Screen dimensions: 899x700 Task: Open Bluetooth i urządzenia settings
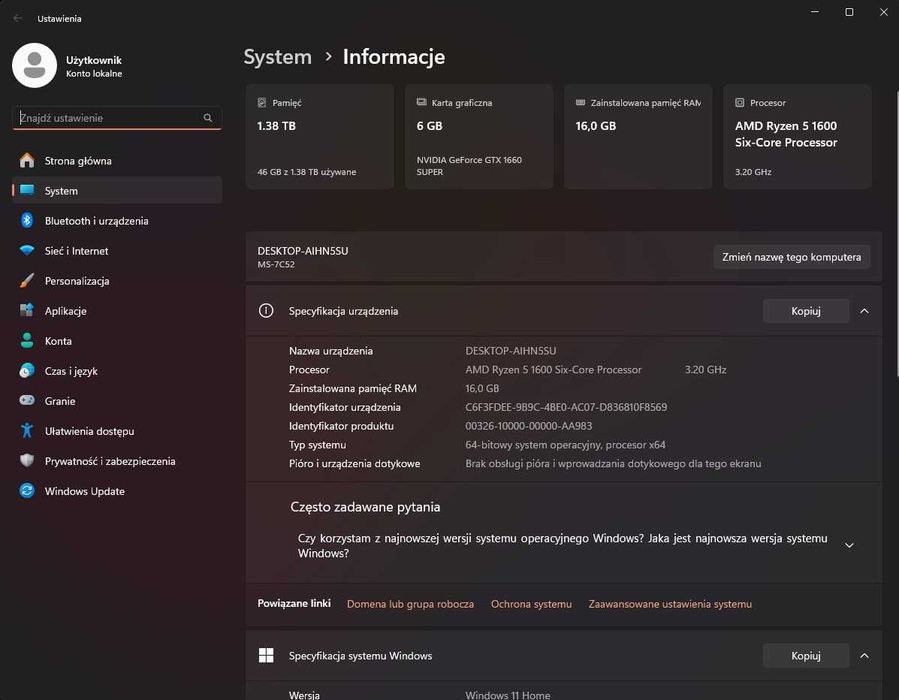[x=117, y=221]
